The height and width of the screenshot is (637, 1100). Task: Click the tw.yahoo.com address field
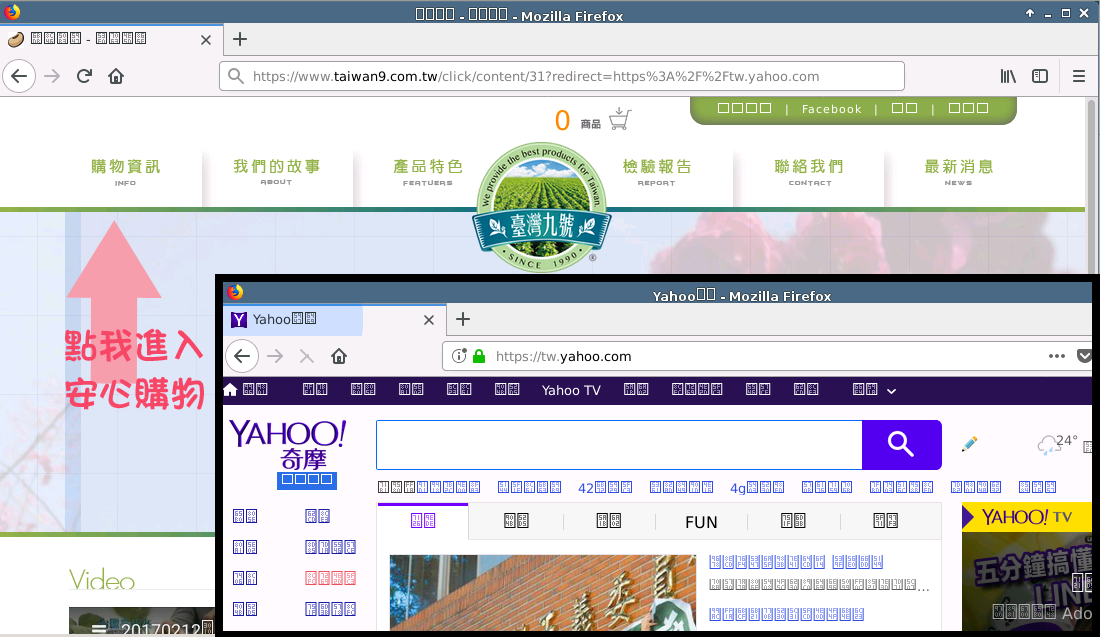[765, 356]
